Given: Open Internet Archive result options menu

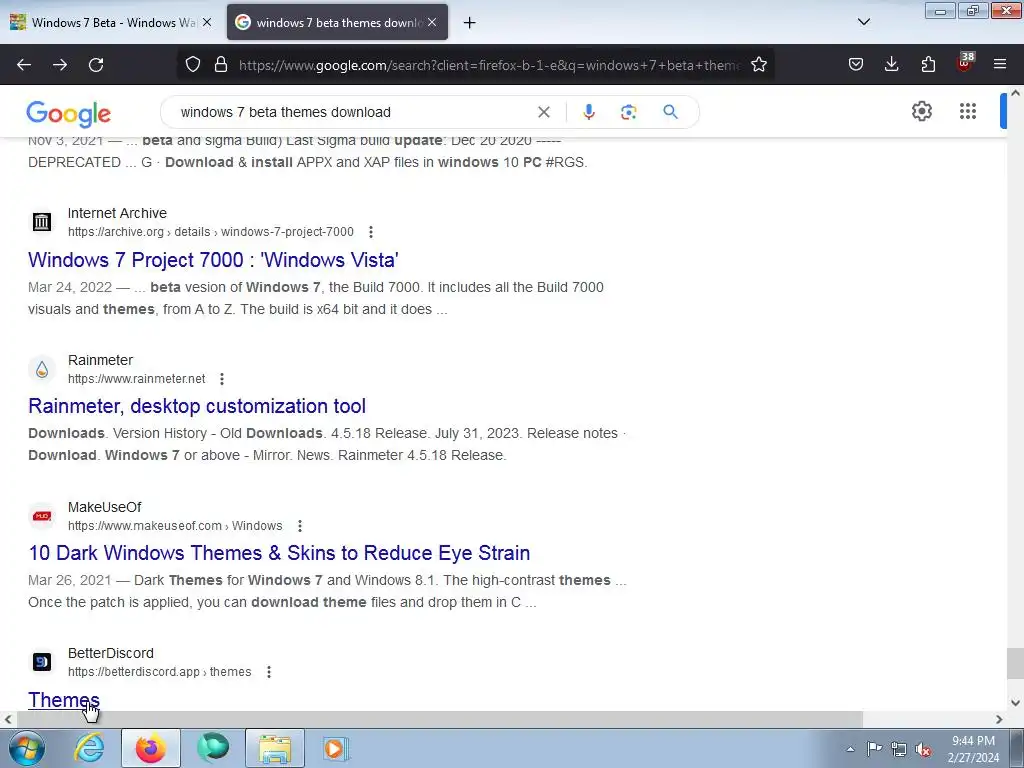Looking at the screenshot, I should click(371, 232).
